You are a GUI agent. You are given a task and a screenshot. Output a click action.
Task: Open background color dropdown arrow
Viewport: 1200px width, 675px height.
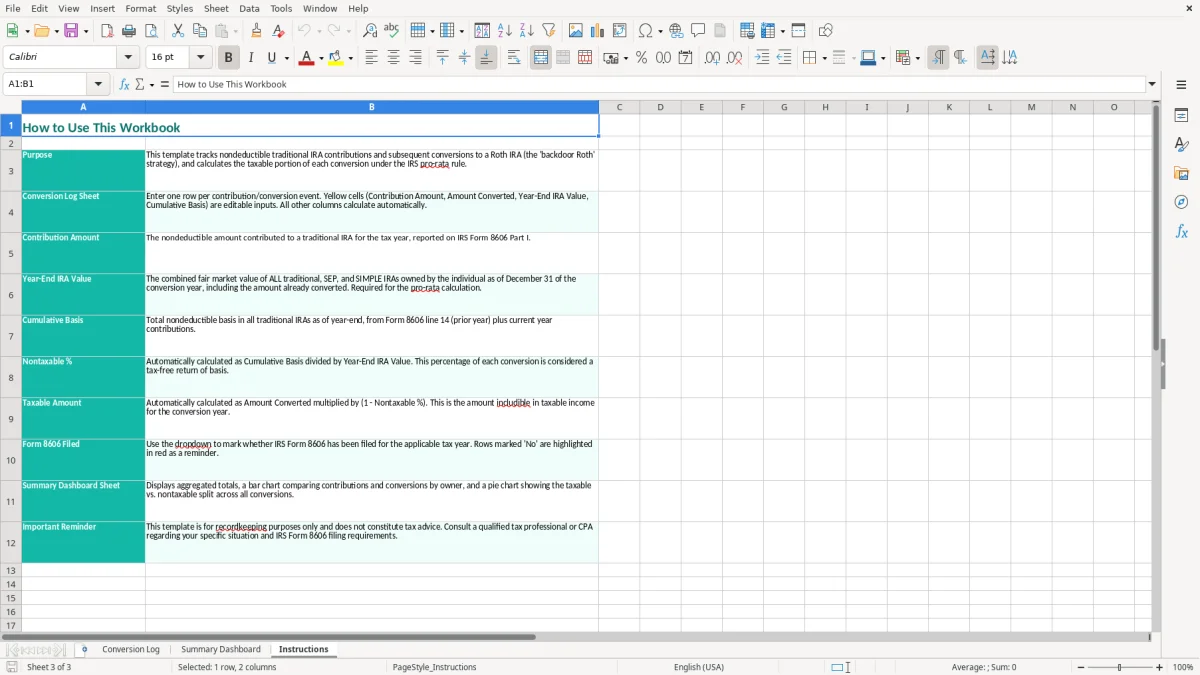(350, 58)
